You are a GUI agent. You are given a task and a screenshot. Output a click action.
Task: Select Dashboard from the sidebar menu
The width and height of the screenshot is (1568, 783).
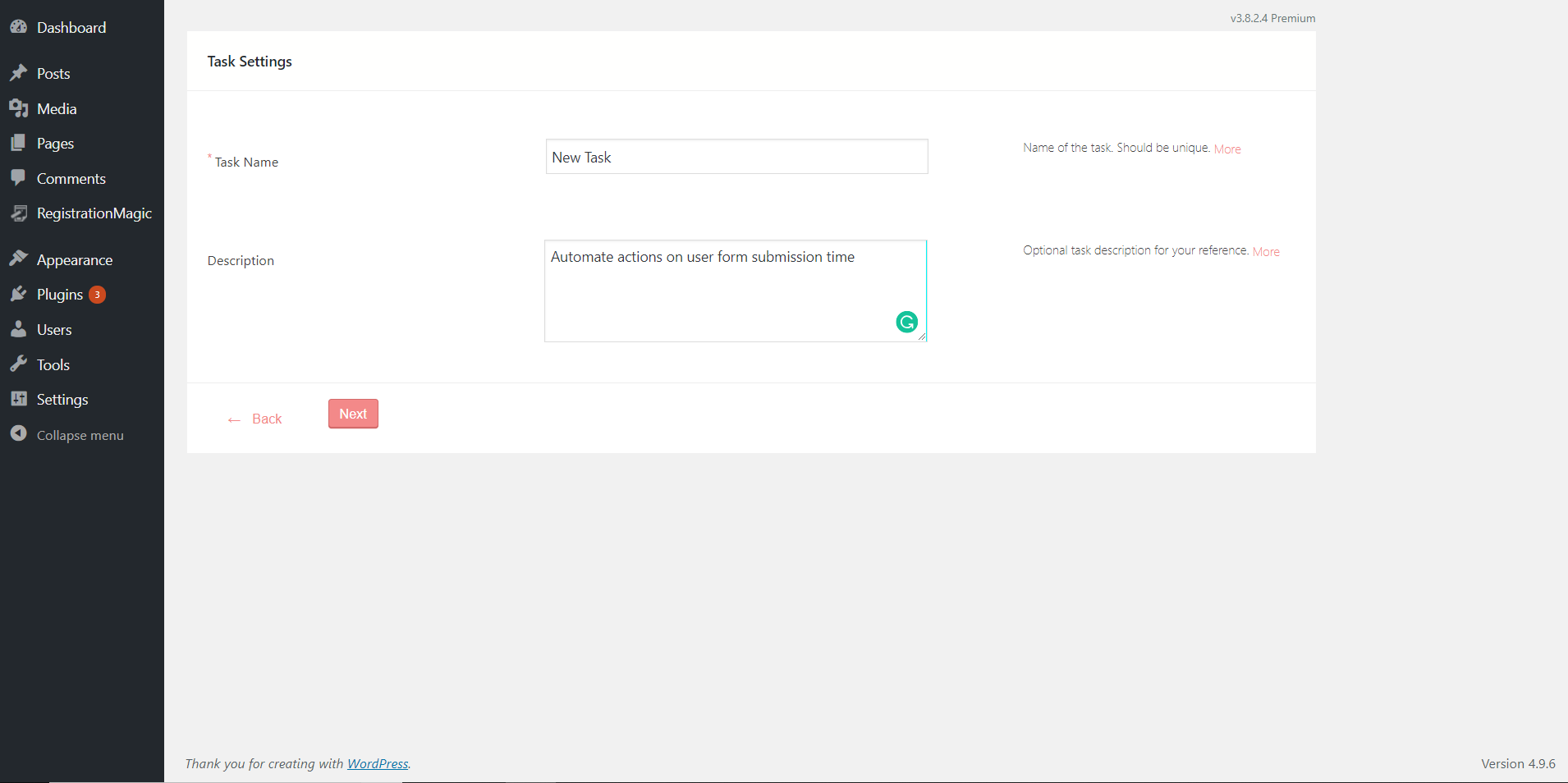pos(71,27)
